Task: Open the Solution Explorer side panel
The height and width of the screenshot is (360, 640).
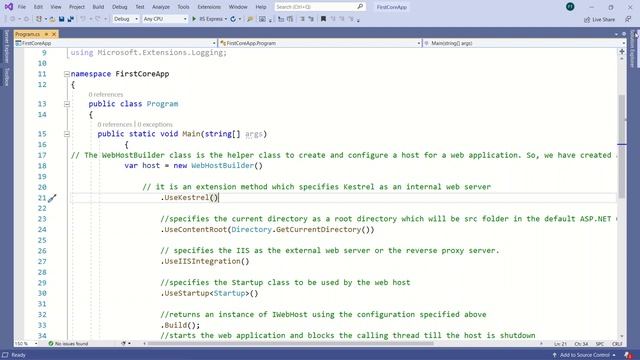Action: [633, 48]
